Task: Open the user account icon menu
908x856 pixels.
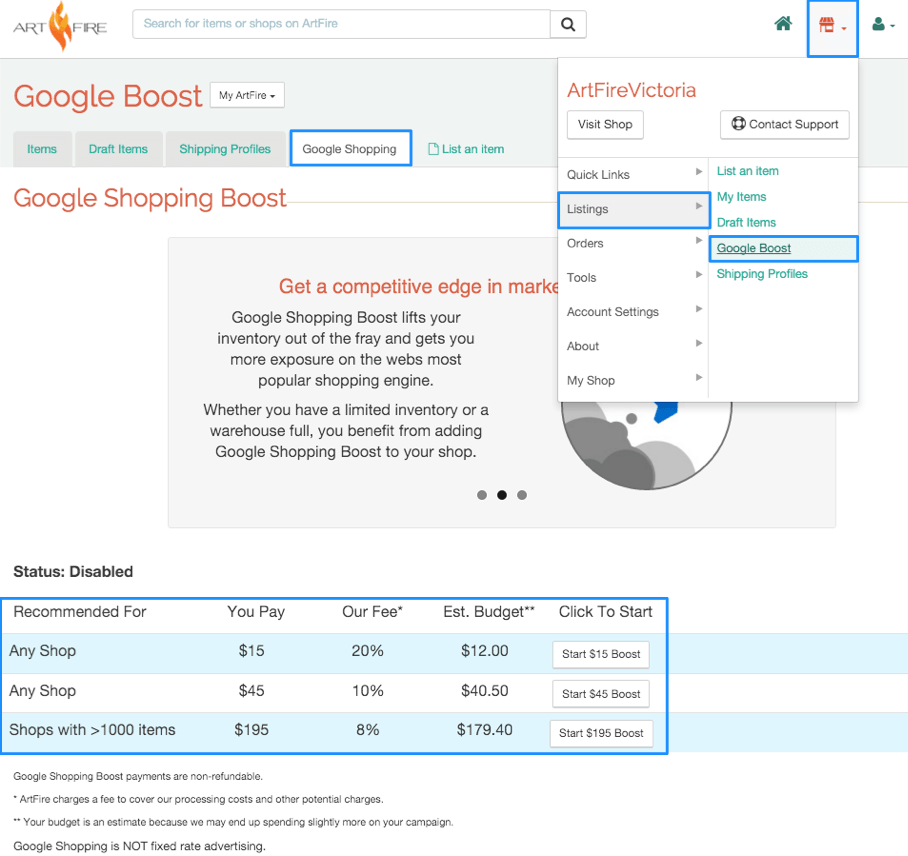Action: pyautogui.click(x=883, y=24)
